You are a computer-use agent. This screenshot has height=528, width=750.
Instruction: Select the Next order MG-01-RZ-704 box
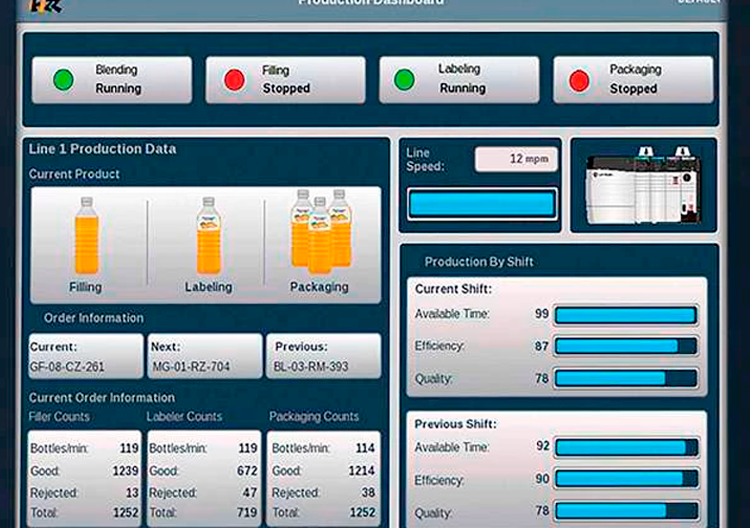(x=204, y=357)
